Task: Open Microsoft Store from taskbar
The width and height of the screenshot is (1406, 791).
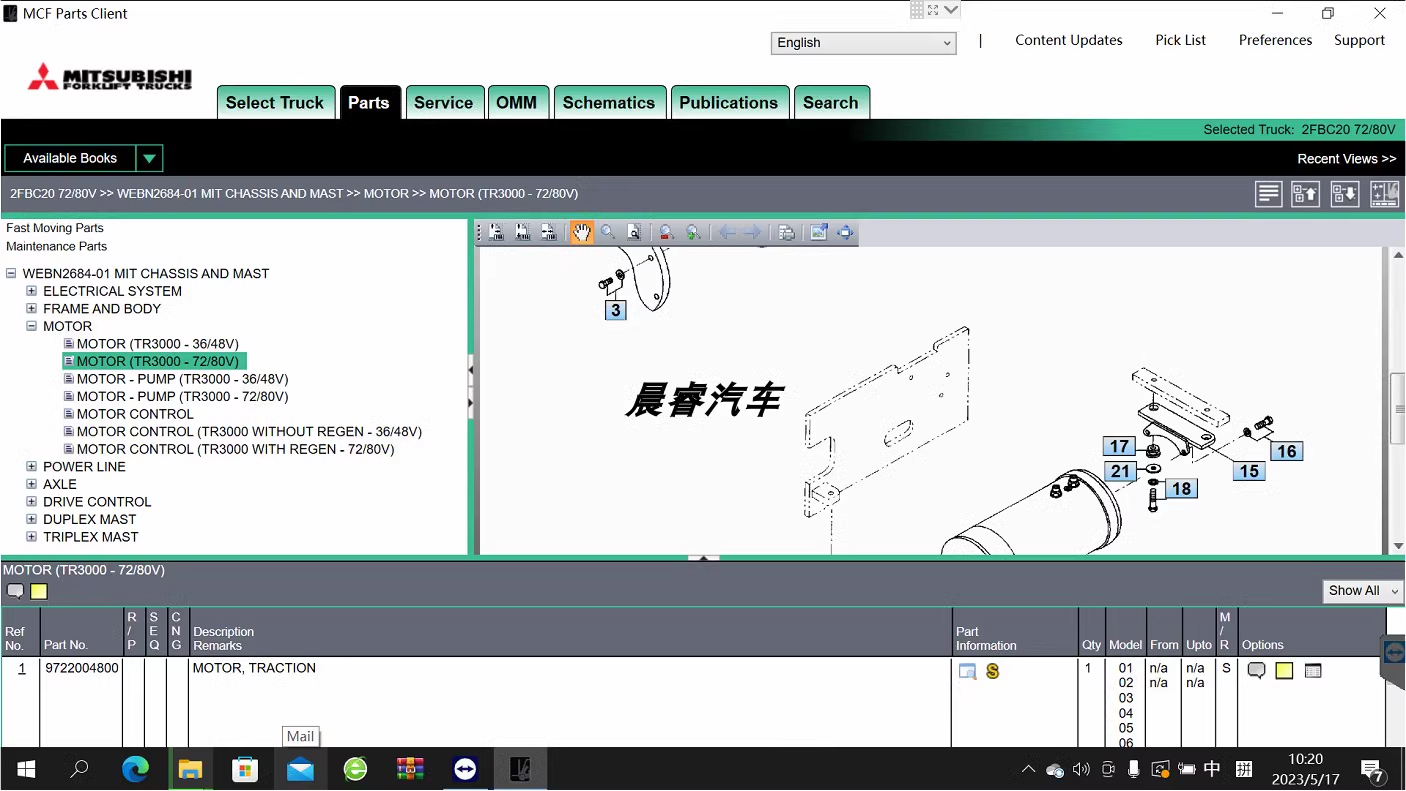Action: tap(245, 769)
